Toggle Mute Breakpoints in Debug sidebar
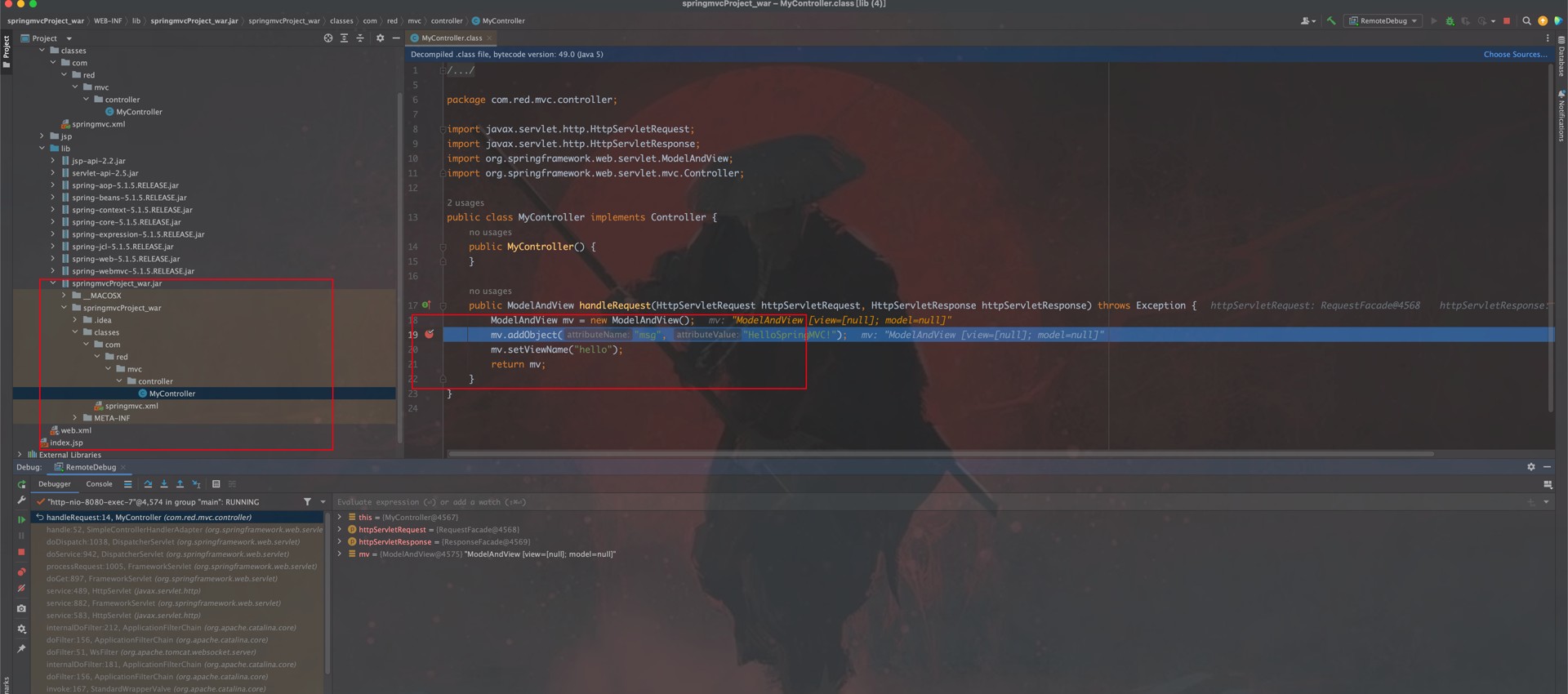This screenshot has width=1568, height=694. [21, 588]
